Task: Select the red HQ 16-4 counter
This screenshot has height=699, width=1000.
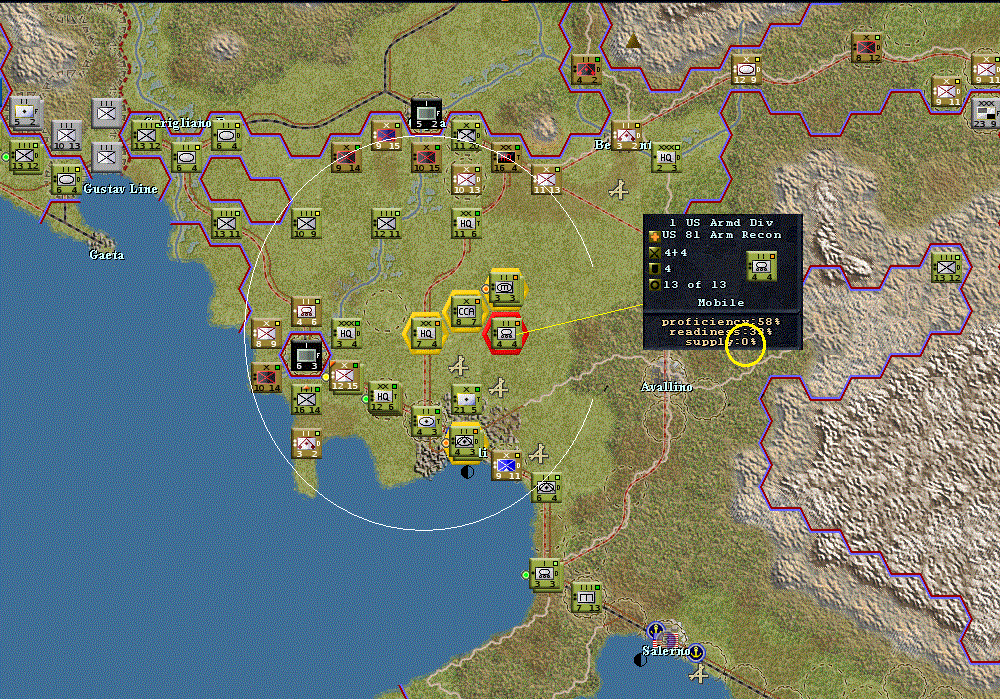Action: coord(506,158)
